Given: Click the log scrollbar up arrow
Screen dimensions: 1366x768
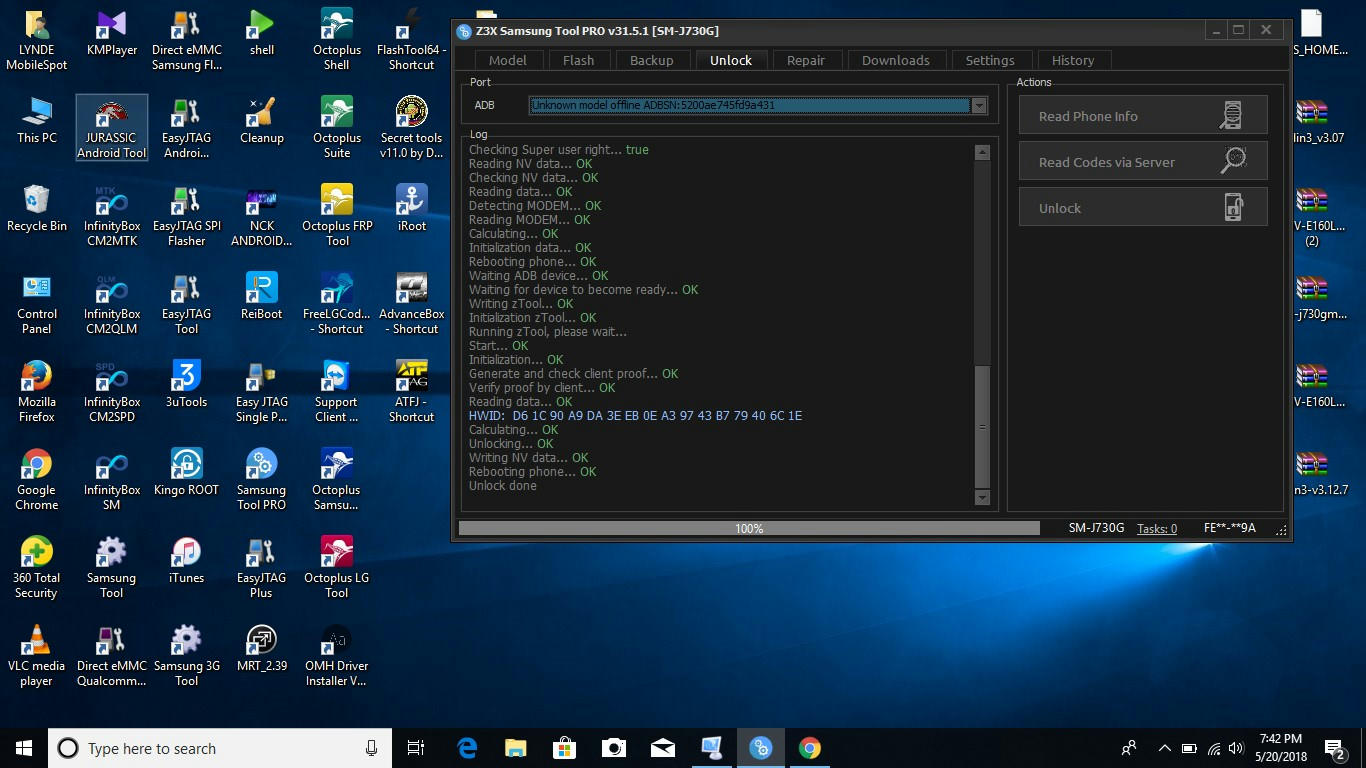Looking at the screenshot, I should pyautogui.click(x=982, y=152).
